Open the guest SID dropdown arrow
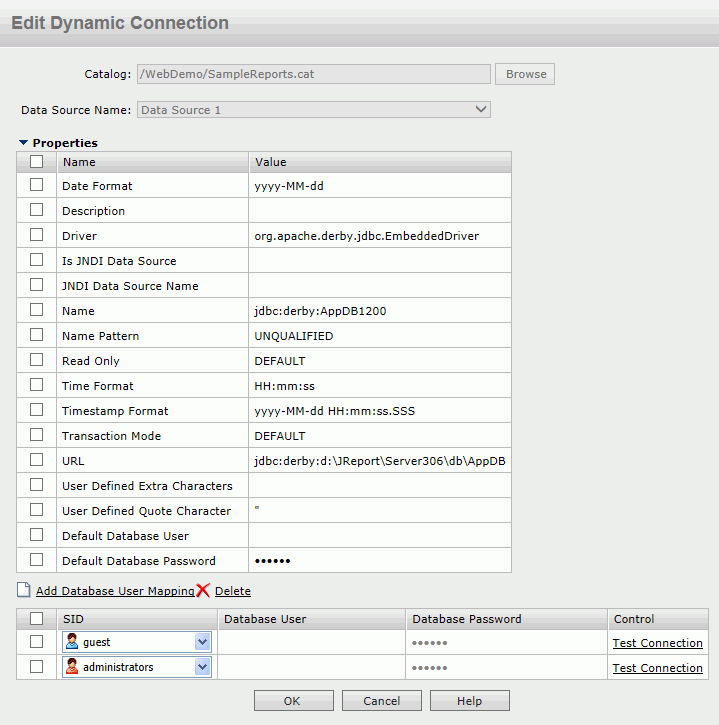This screenshot has height=725, width=719. pyautogui.click(x=202, y=642)
